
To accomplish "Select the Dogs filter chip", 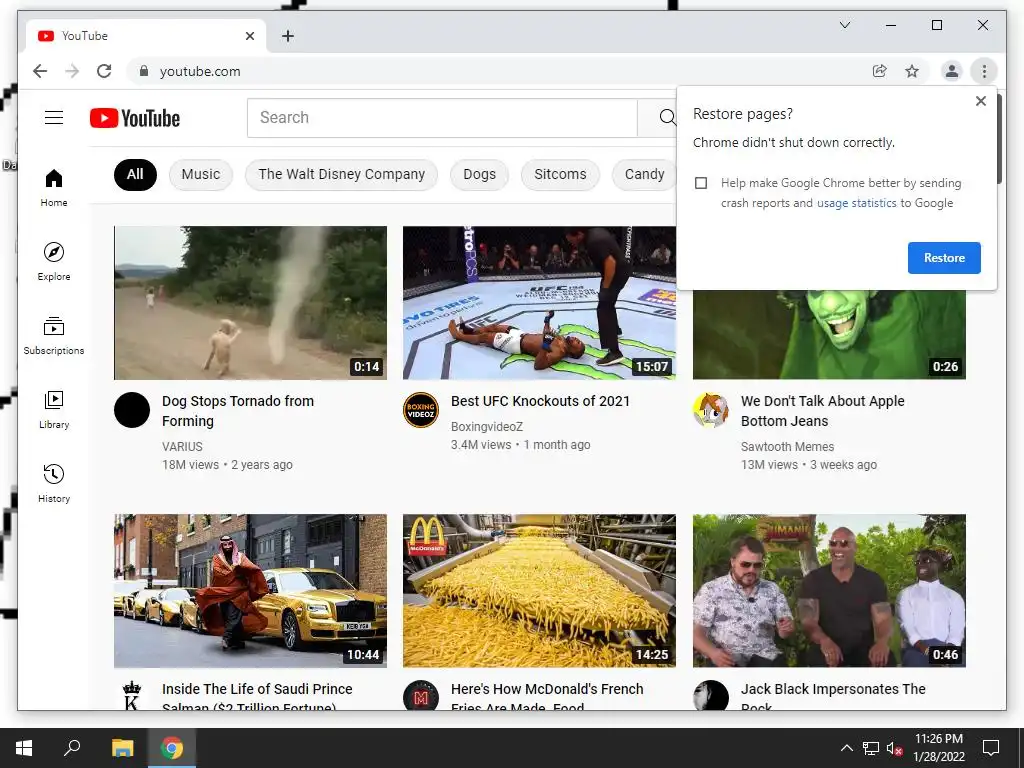I will tap(479, 174).
